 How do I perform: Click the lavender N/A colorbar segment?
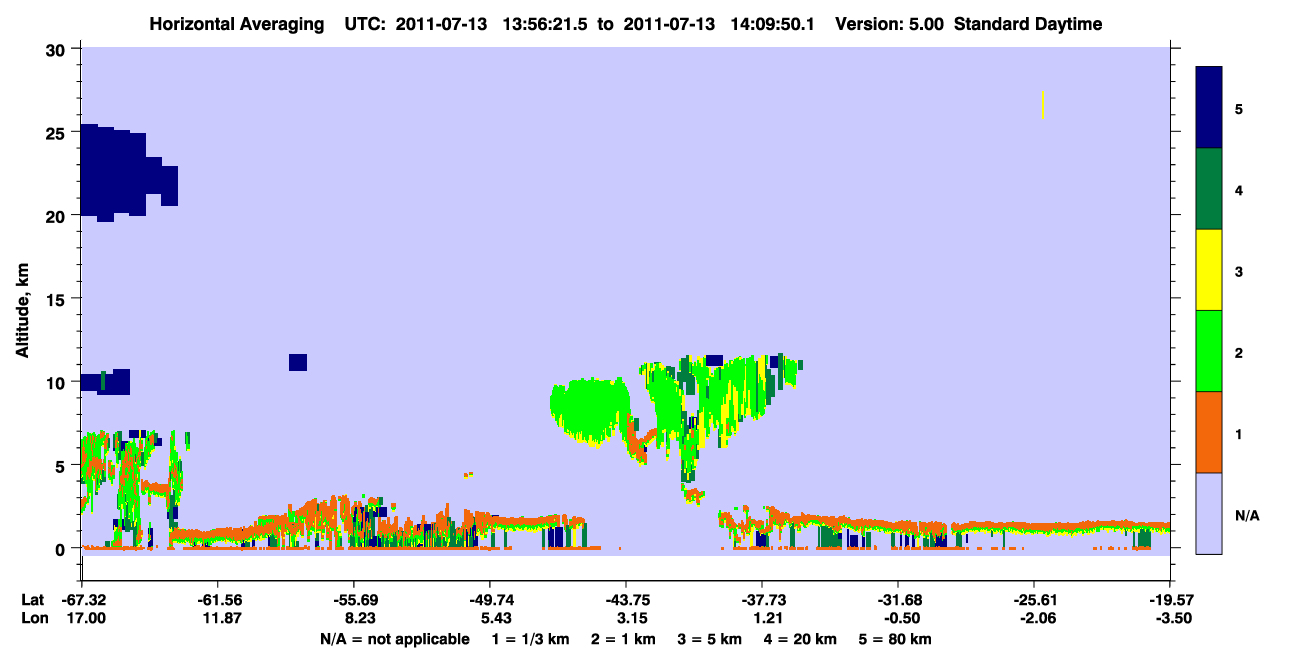click(x=1209, y=513)
